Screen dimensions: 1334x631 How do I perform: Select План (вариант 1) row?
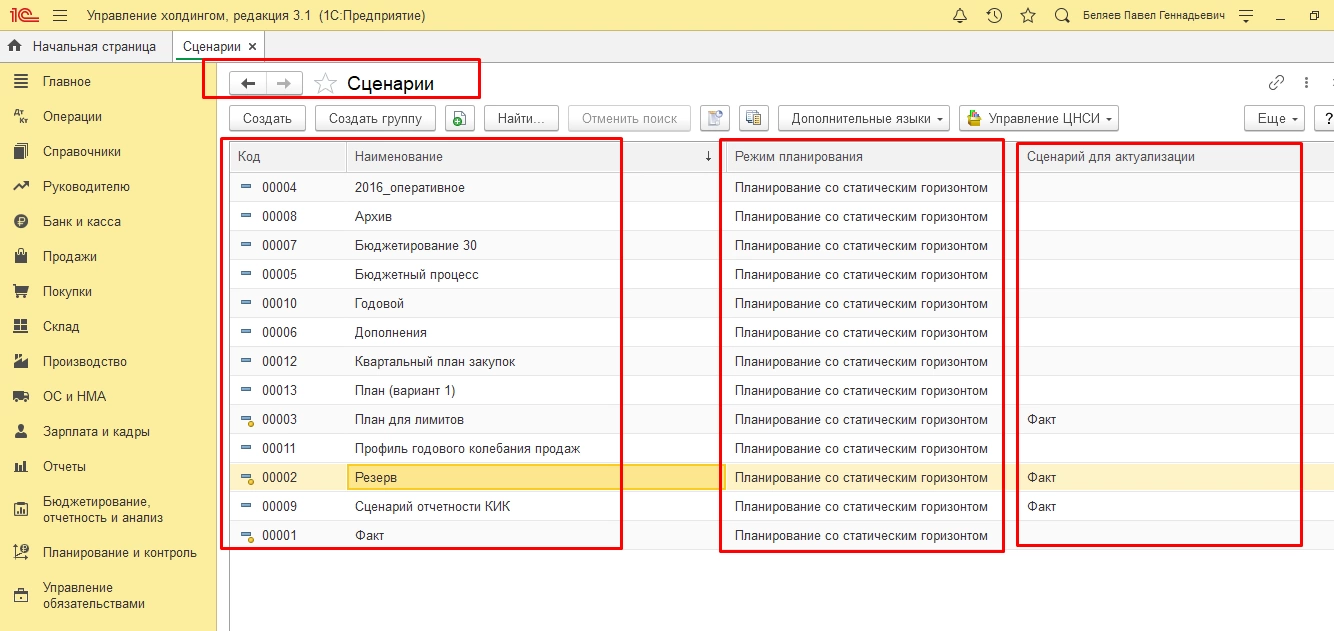tap(782, 390)
